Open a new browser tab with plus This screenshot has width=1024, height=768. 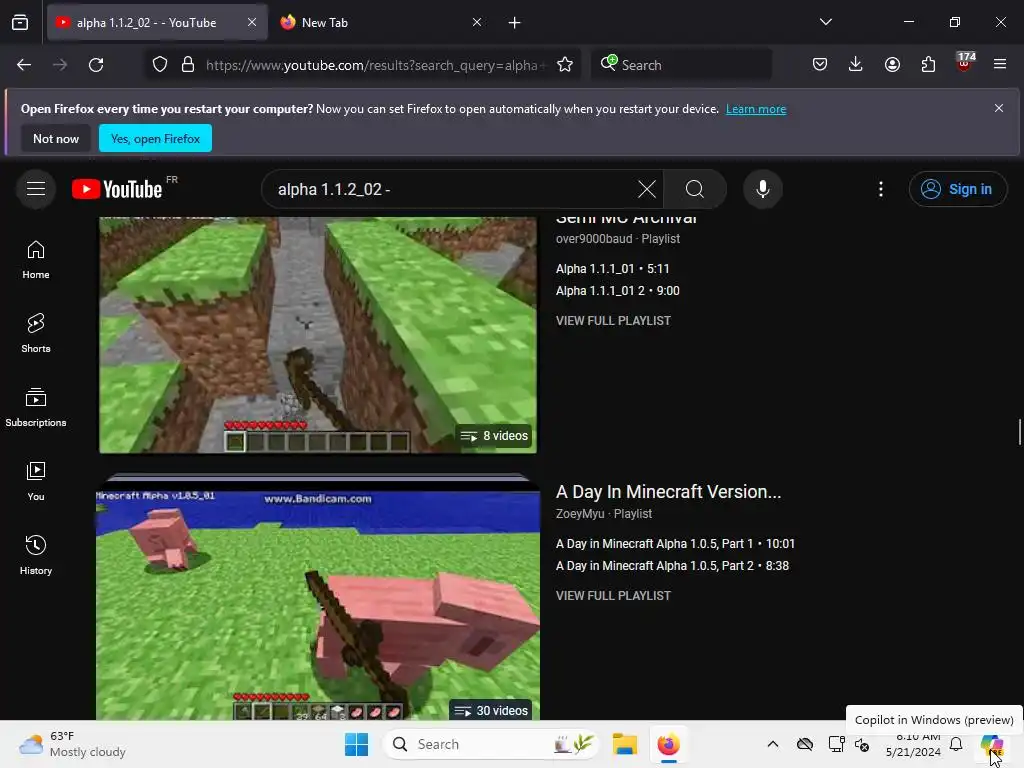click(515, 23)
